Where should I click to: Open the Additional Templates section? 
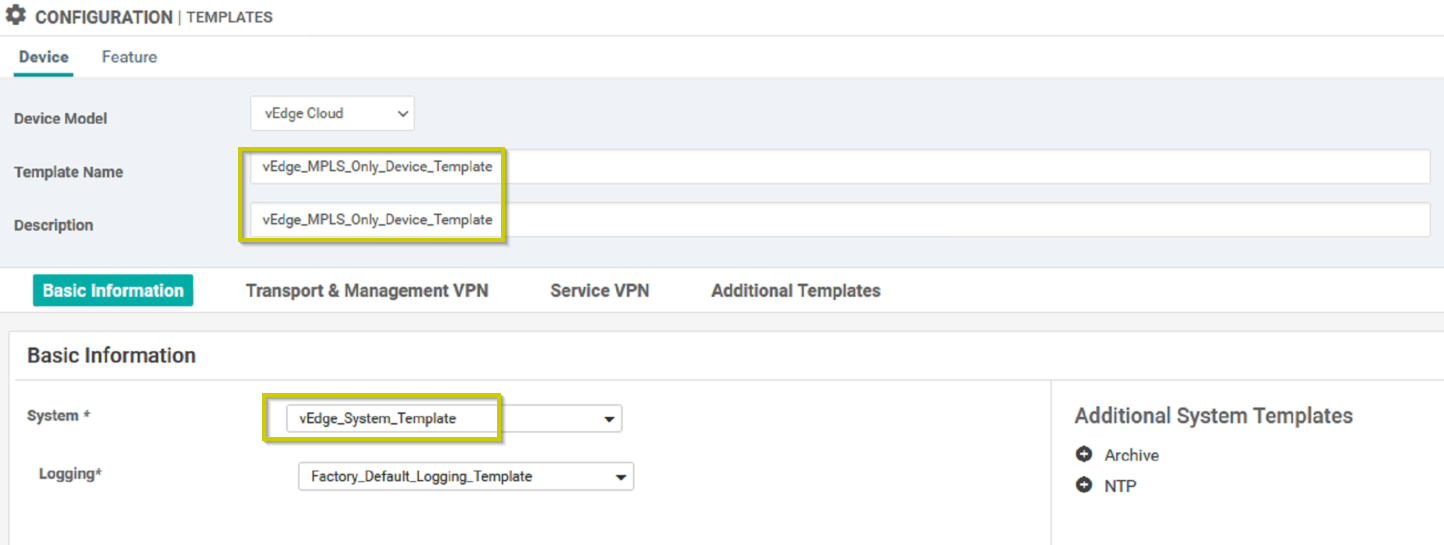click(x=796, y=290)
